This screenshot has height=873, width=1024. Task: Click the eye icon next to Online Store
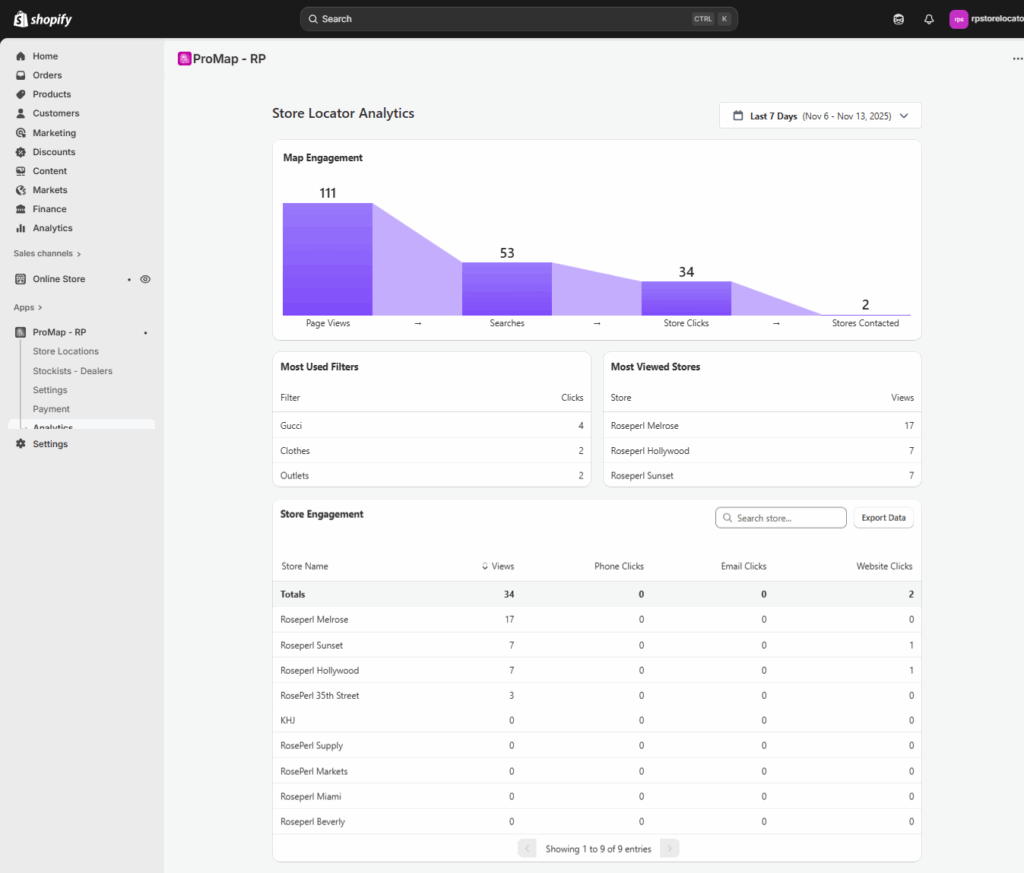tap(145, 279)
